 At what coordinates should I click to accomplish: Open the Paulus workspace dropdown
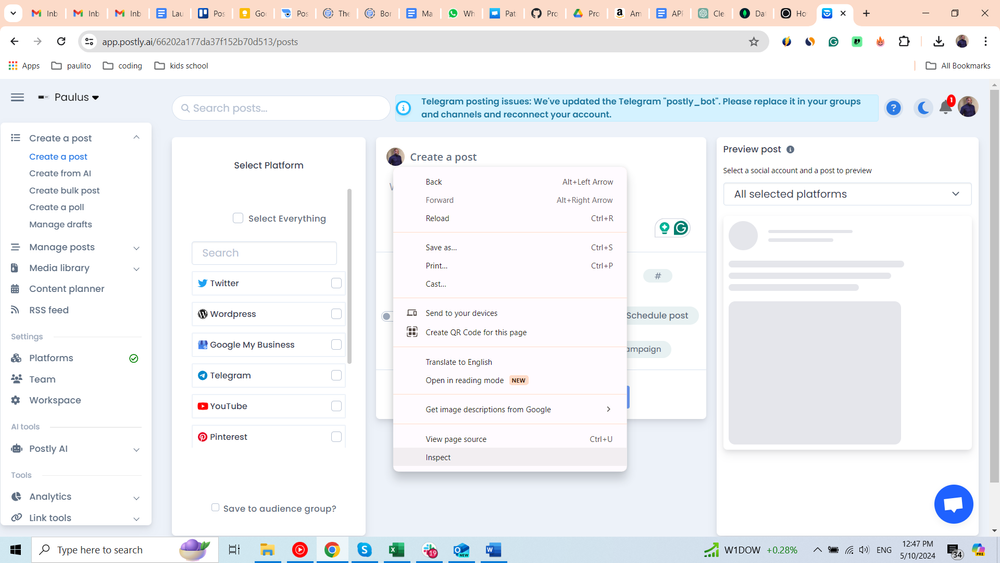(69, 97)
